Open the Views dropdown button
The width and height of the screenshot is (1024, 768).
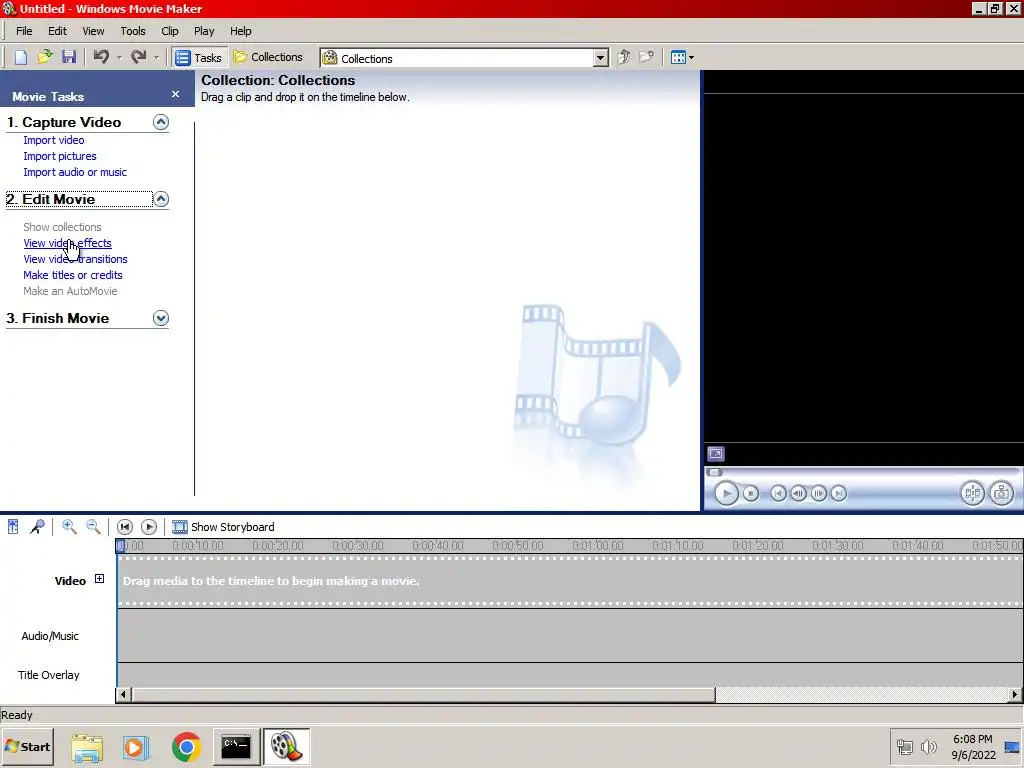[682, 57]
